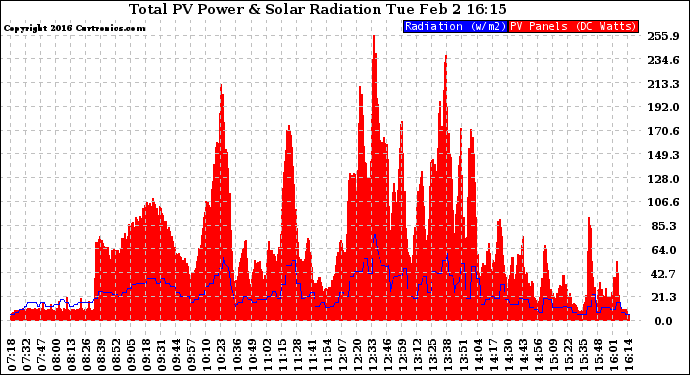Screen dimensions: 690x375
Task: Click the 16:01 time label
Action: 613,355
